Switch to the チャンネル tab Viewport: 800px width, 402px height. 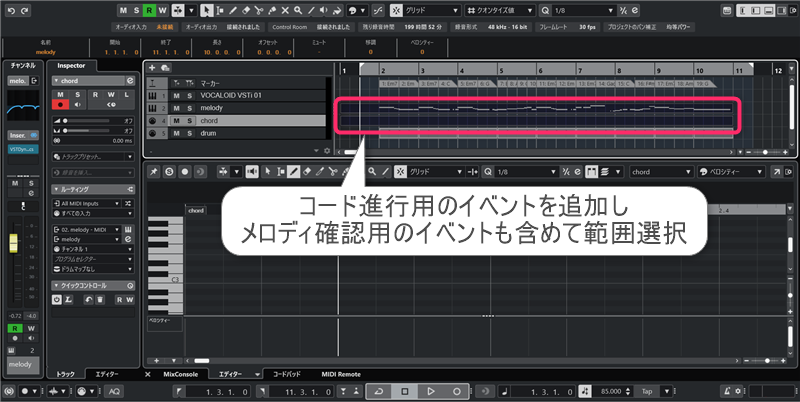tap(23, 66)
